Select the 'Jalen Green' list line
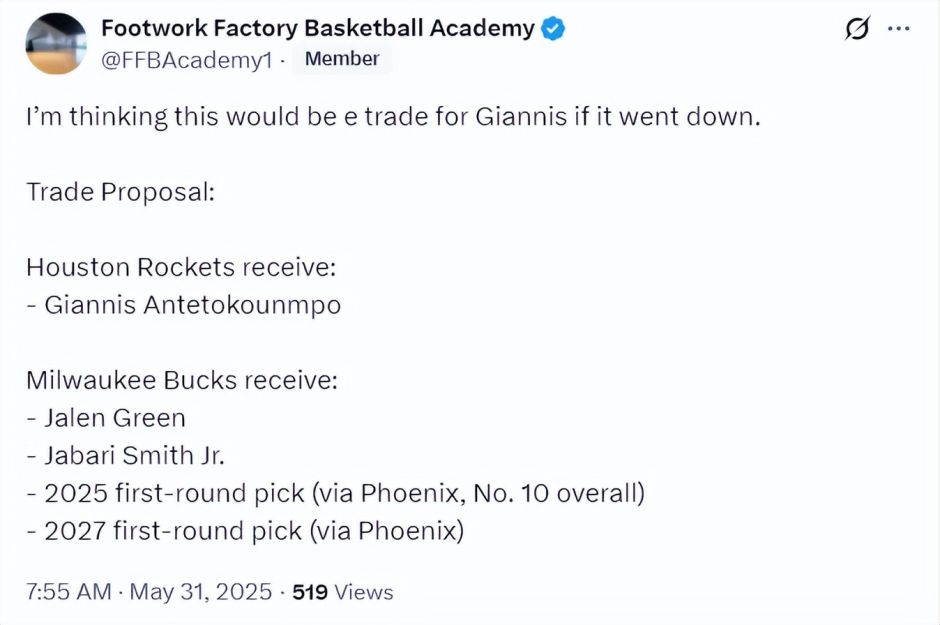Viewport: 940px width, 625px height. (x=106, y=418)
